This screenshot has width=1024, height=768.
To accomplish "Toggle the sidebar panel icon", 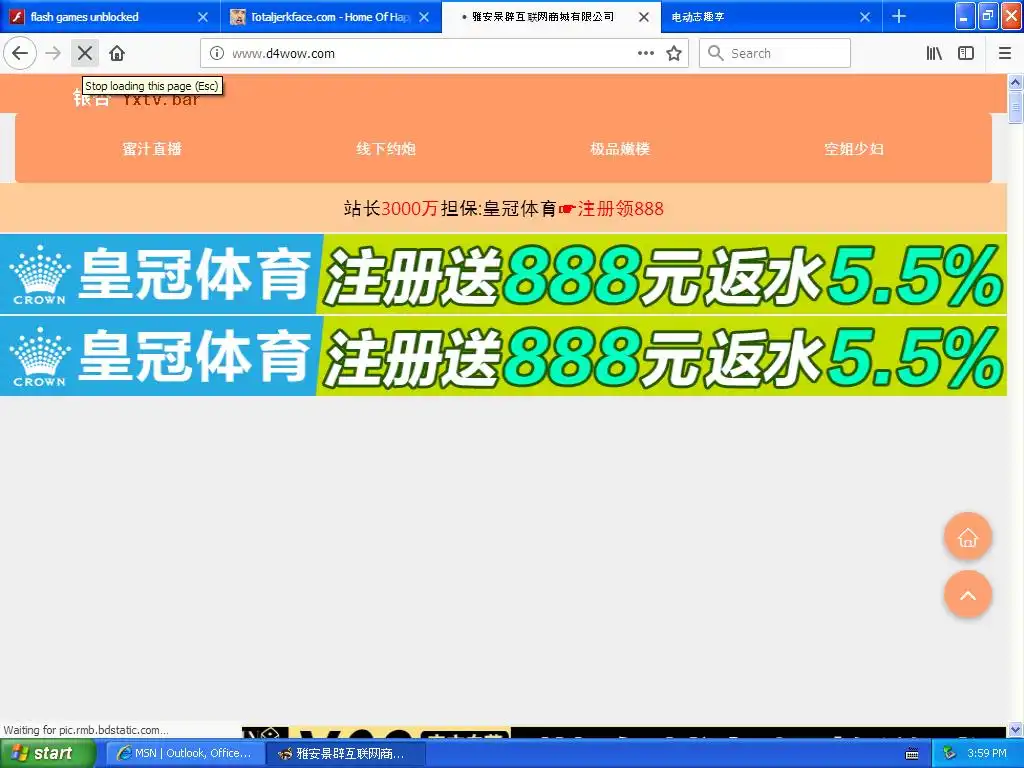I will point(966,53).
